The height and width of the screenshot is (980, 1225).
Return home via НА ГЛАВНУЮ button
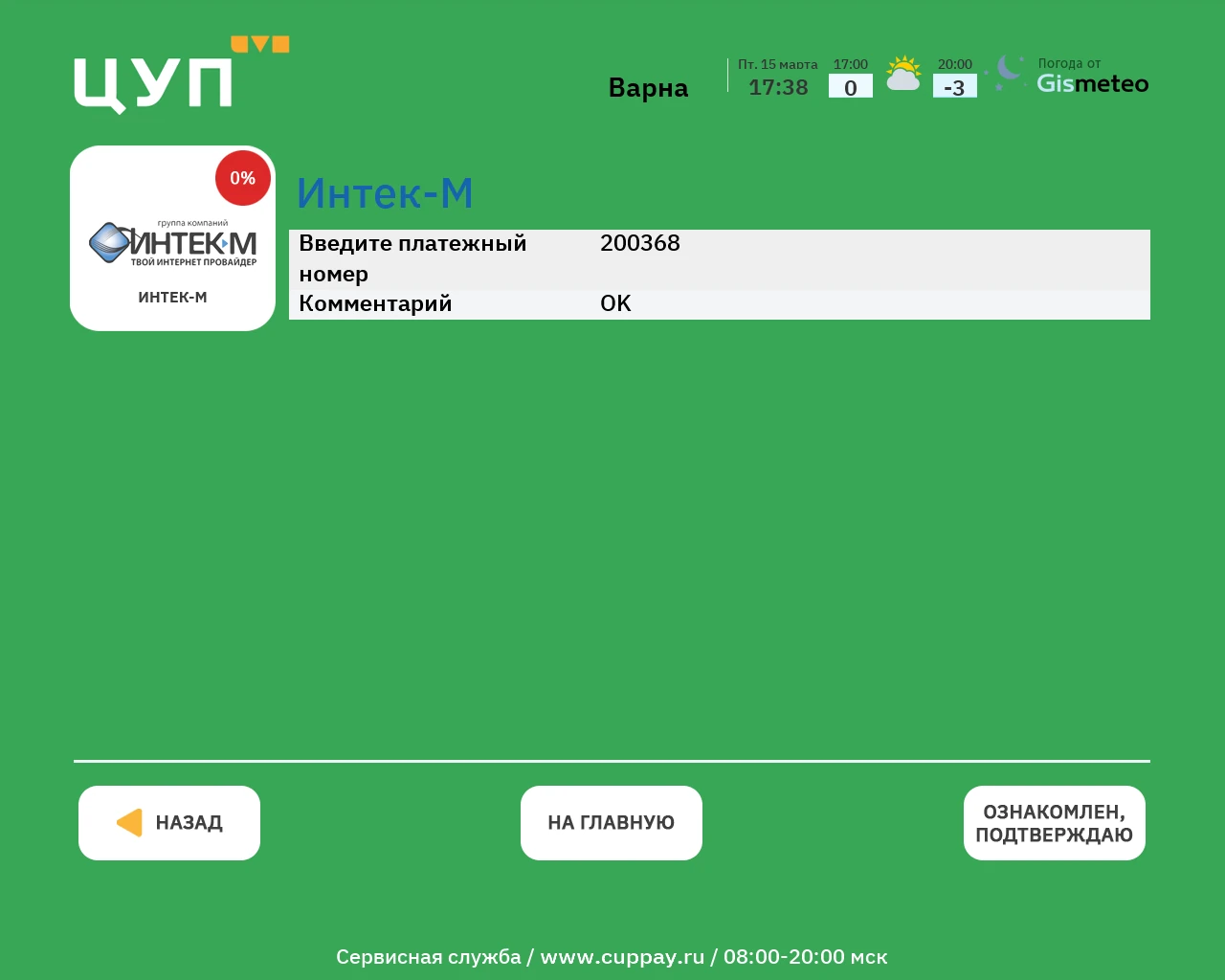611,823
